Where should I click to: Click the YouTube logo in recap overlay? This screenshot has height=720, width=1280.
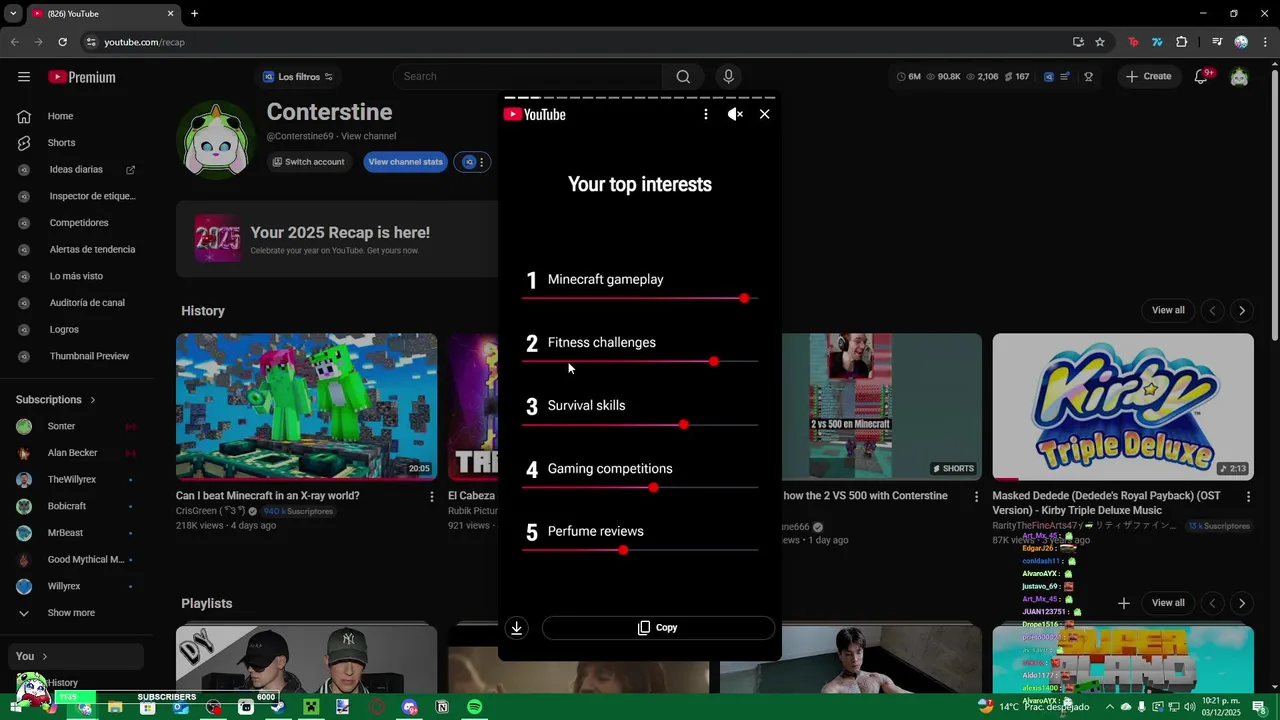click(535, 114)
